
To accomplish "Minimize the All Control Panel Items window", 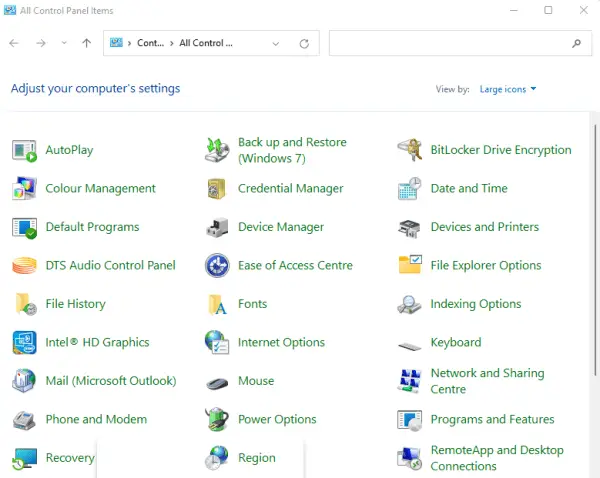I will [x=514, y=10].
